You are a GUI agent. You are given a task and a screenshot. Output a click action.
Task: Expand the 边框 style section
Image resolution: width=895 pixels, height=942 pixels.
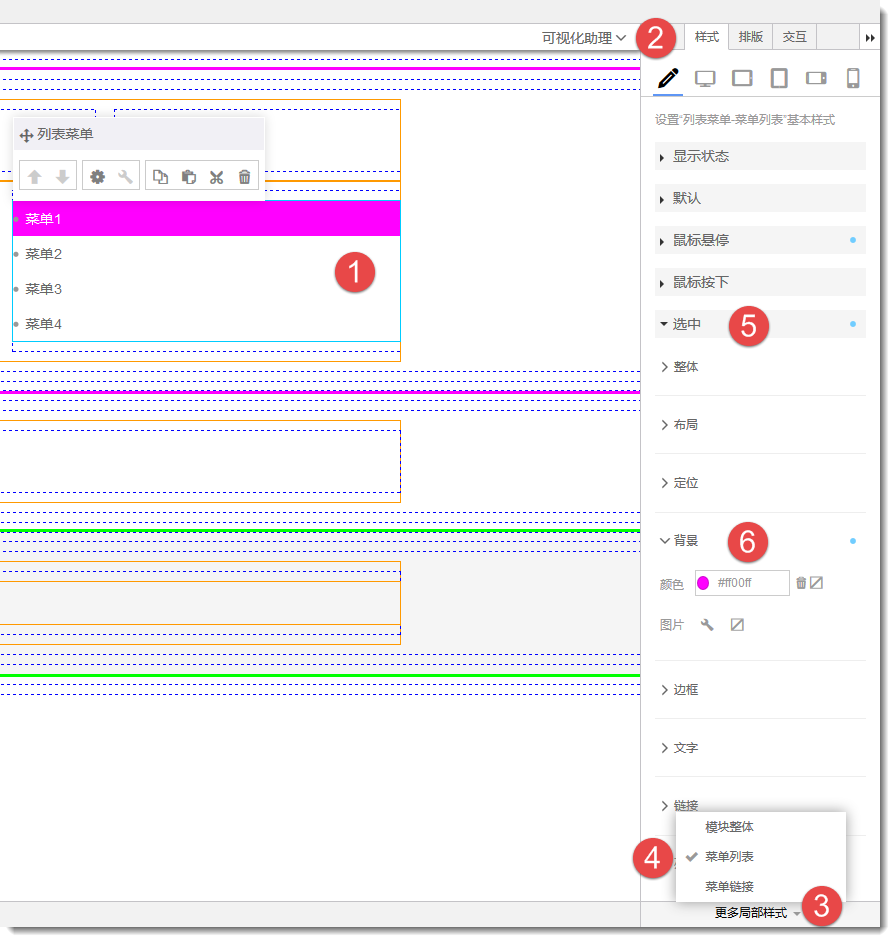point(685,690)
